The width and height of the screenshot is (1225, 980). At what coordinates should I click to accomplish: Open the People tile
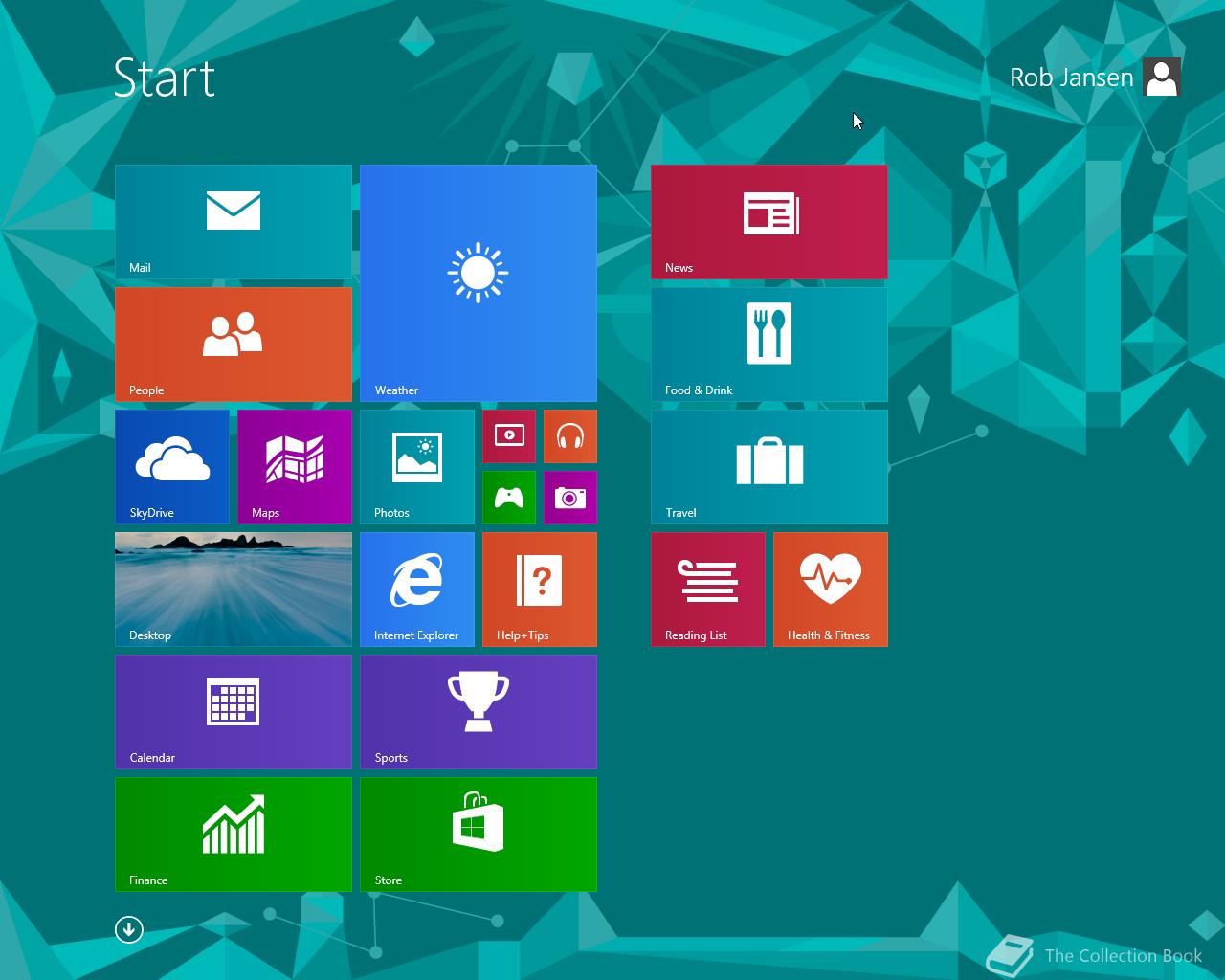(x=234, y=345)
